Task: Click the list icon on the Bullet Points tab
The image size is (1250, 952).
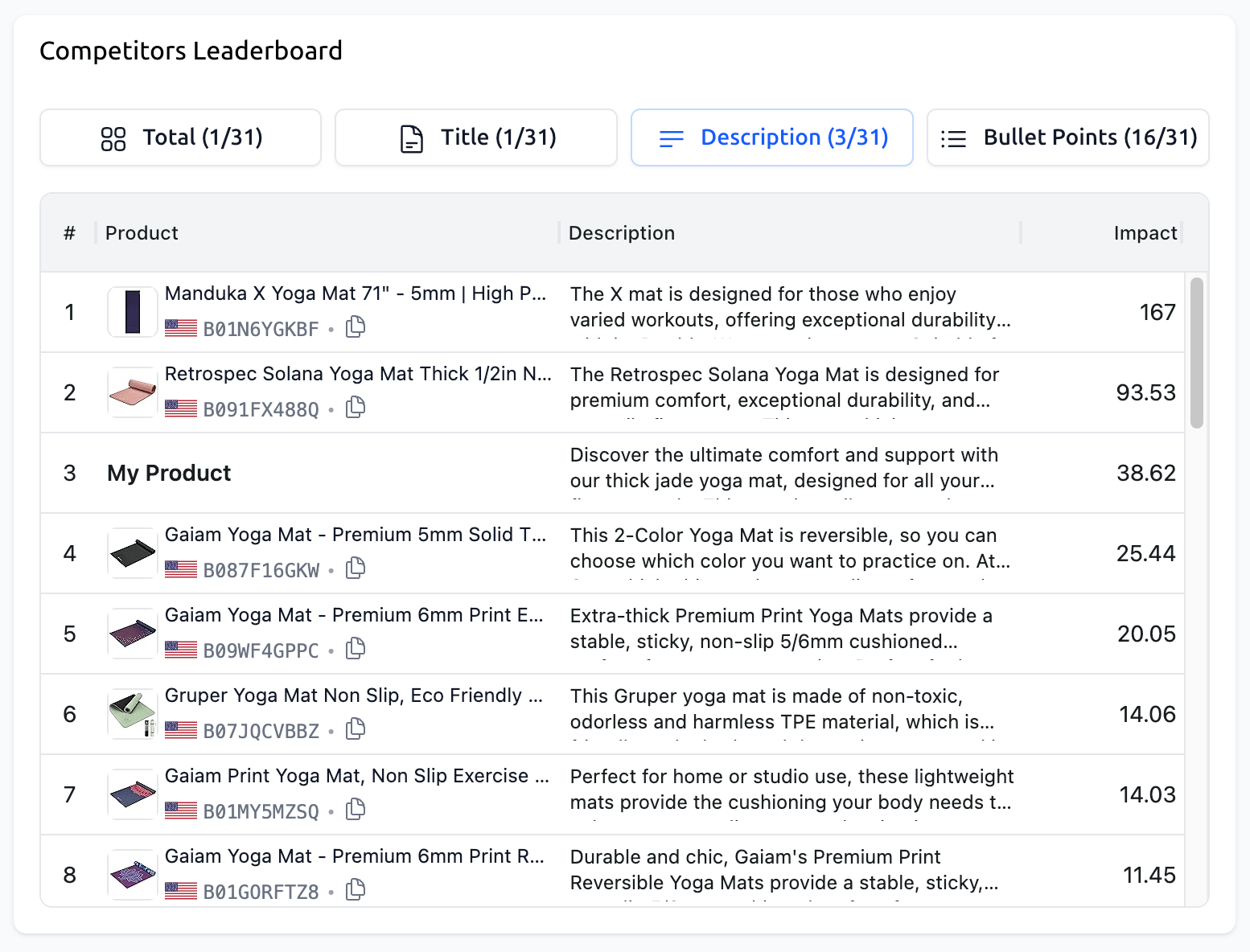Action: tap(954, 137)
